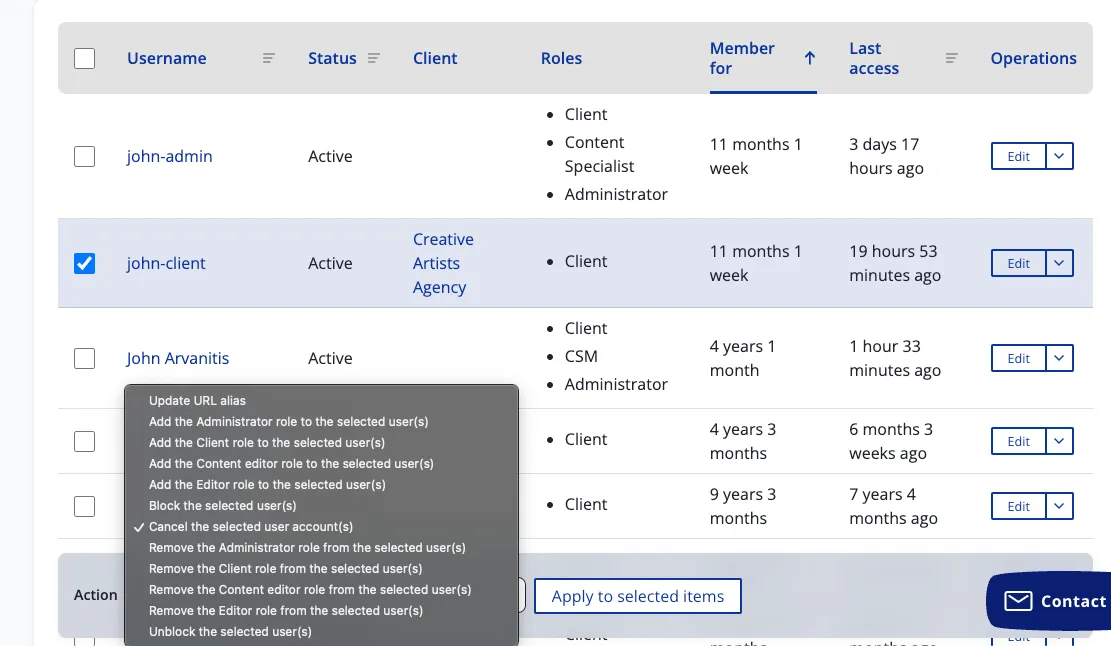The image size is (1111, 646).
Task: Select Remove the Client role option
Action: click(321, 569)
